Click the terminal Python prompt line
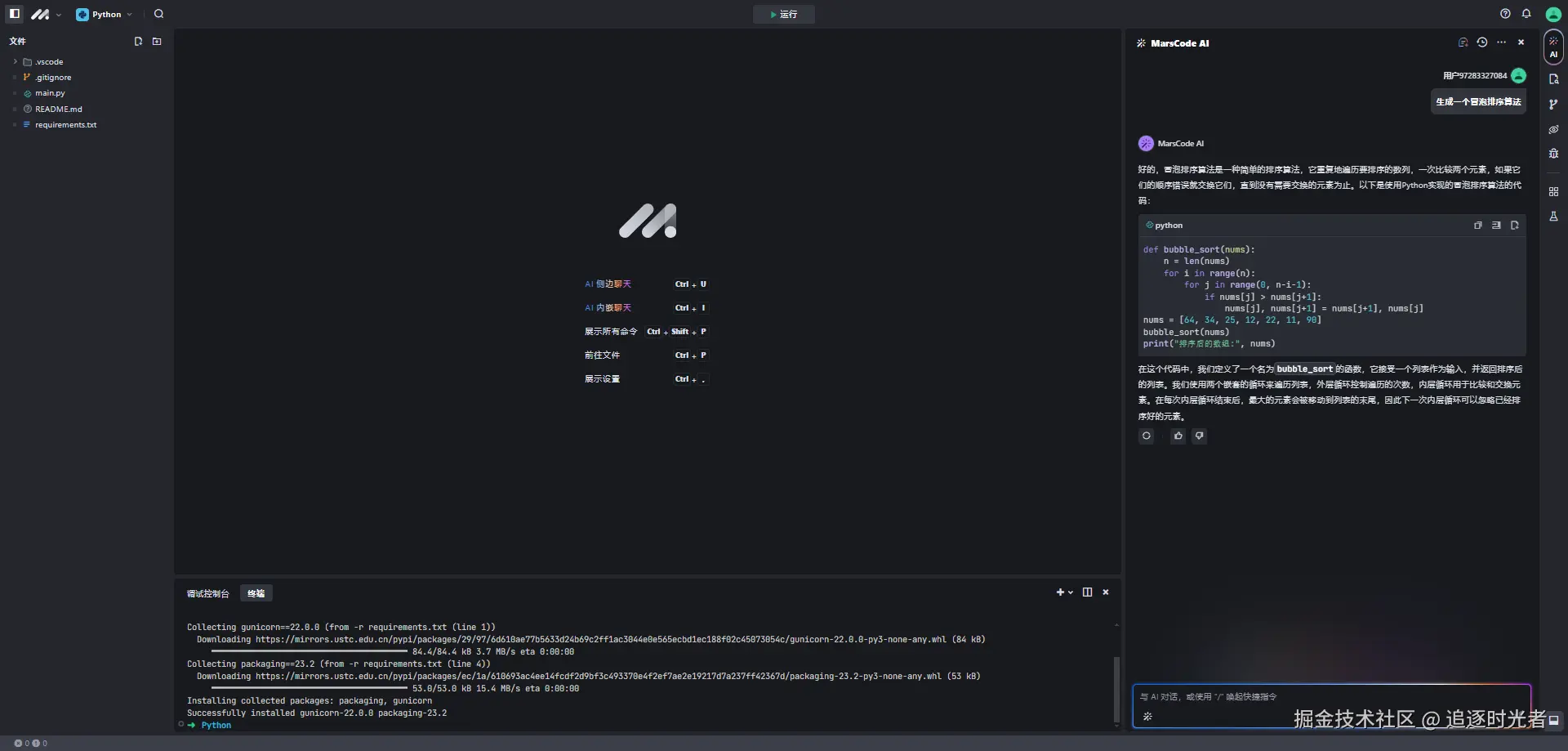Screen dimensions: 1568x751 [x=216, y=726]
